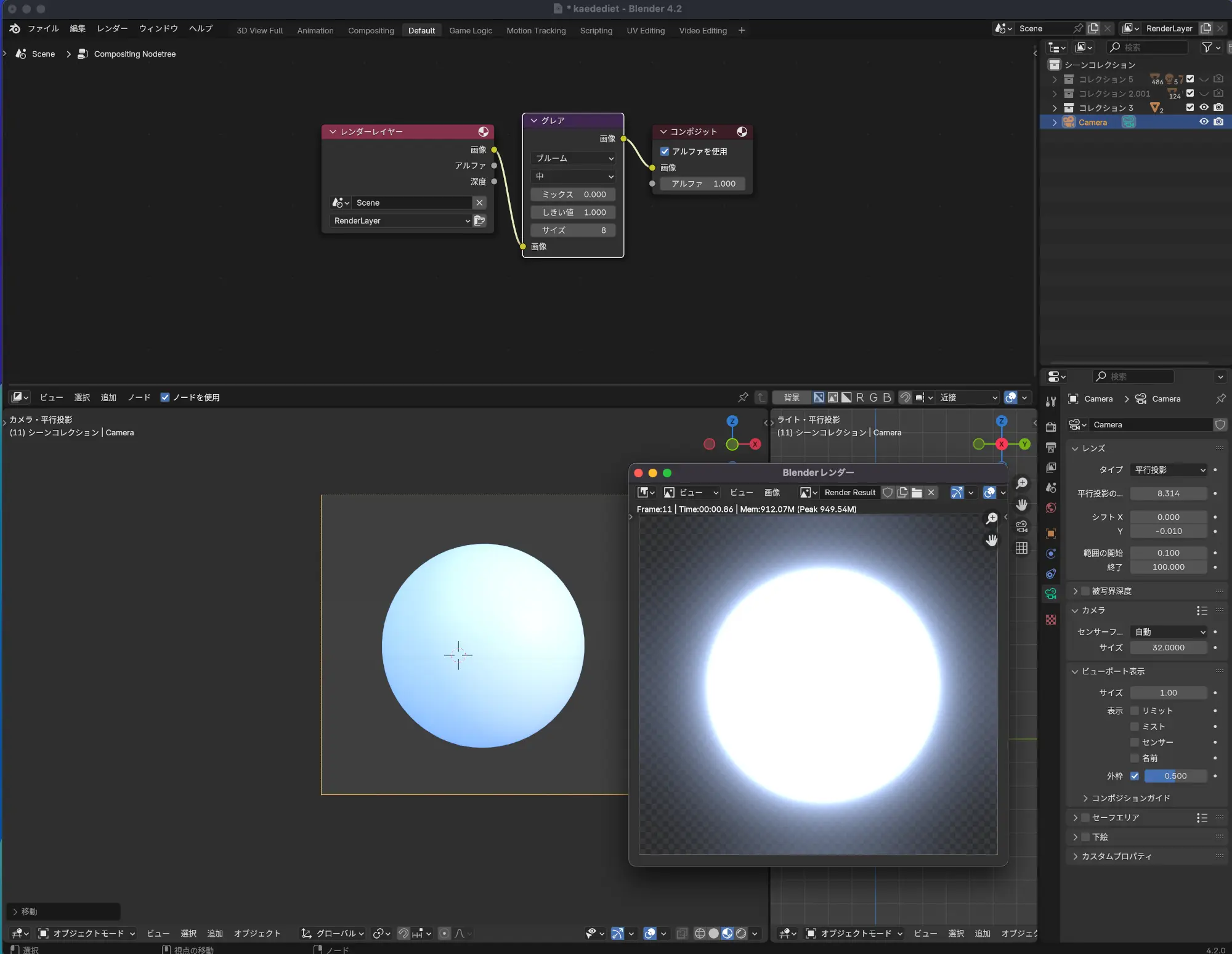This screenshot has width=1232, height=954.
Task: Switch to the UV Editing workspace tab
Action: coord(646,30)
